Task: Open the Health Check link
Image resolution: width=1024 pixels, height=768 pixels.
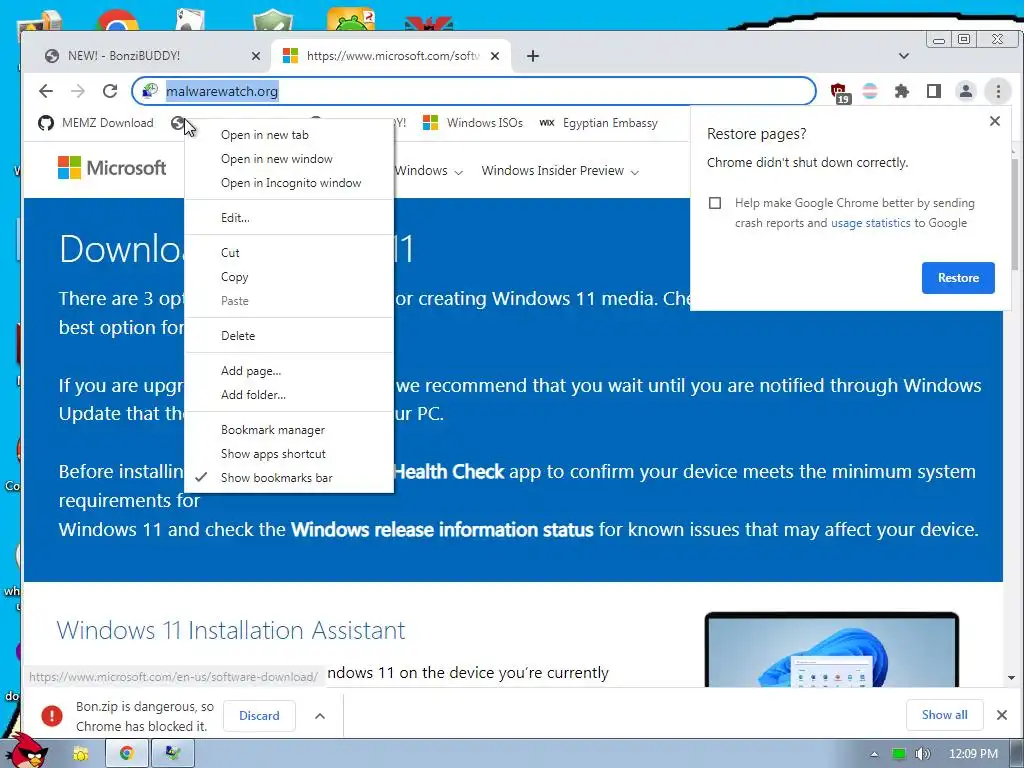Action: pyautogui.click(x=449, y=472)
